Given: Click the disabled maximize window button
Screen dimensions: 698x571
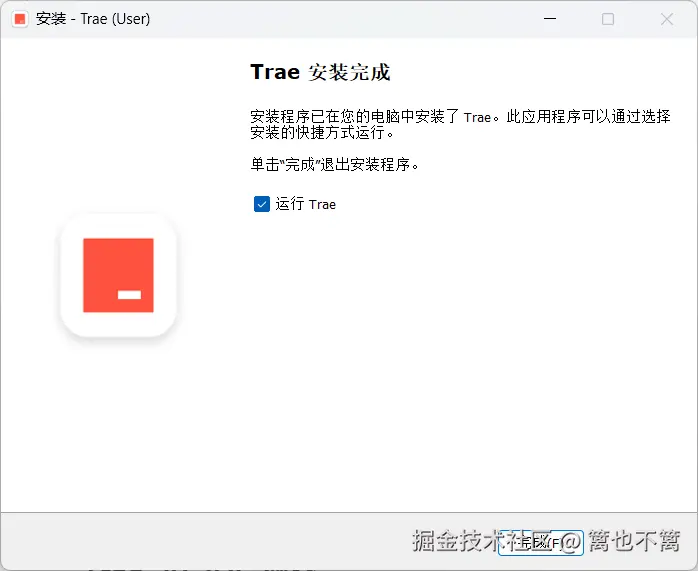Looking at the screenshot, I should [608, 19].
